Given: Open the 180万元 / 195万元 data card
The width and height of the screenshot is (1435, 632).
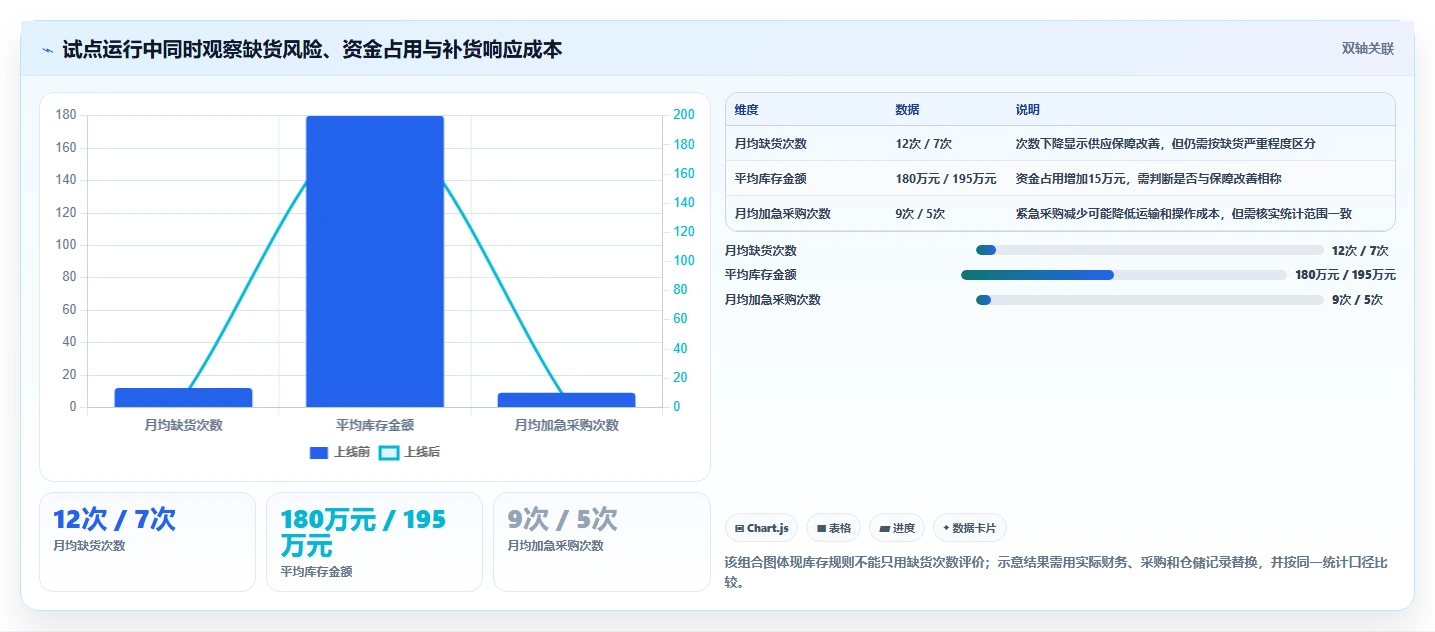Looking at the screenshot, I should pos(374,542).
